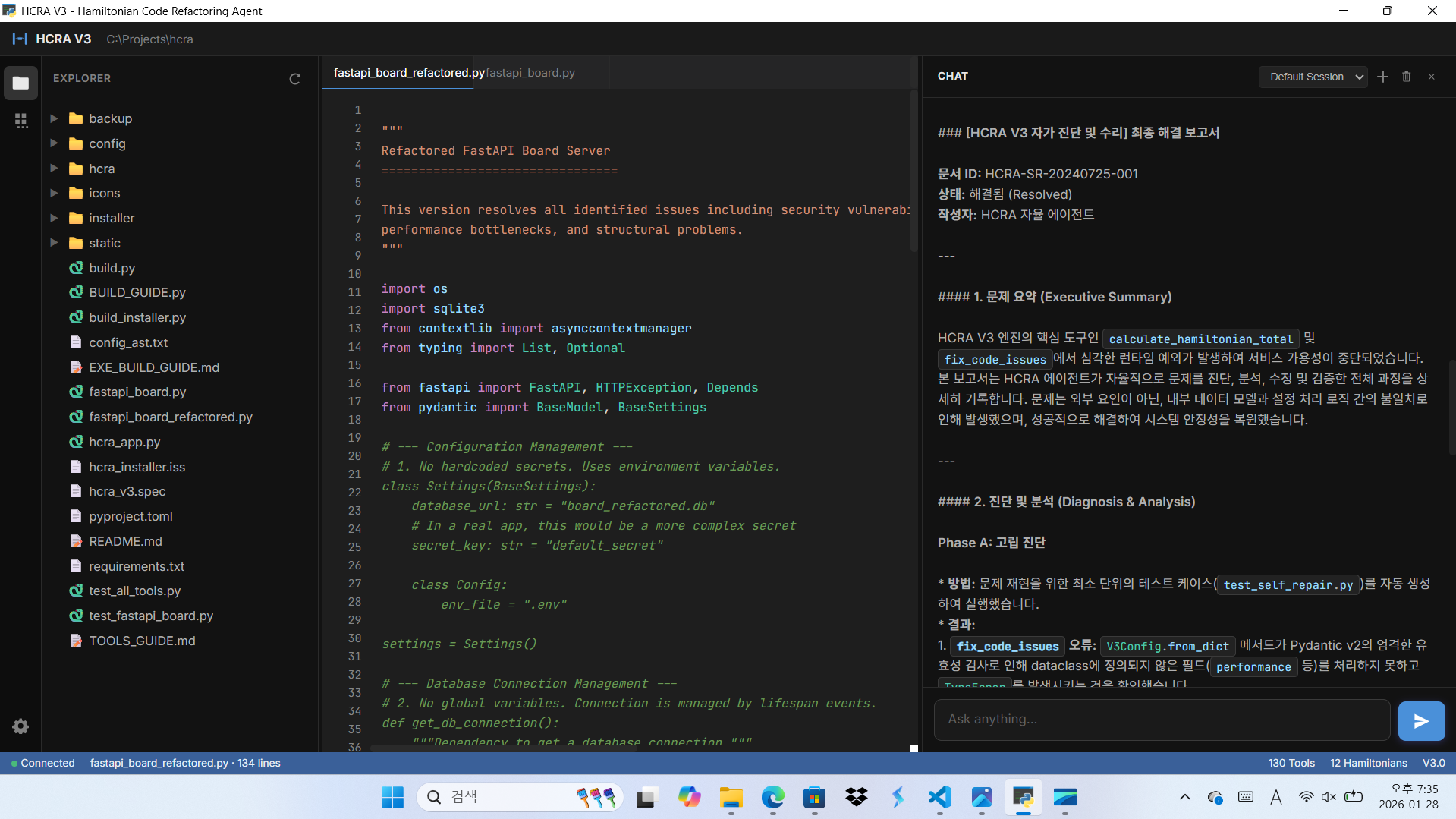This screenshot has height=819, width=1456.
Task: Open the taskbar clock and date
Action: coord(1408,797)
